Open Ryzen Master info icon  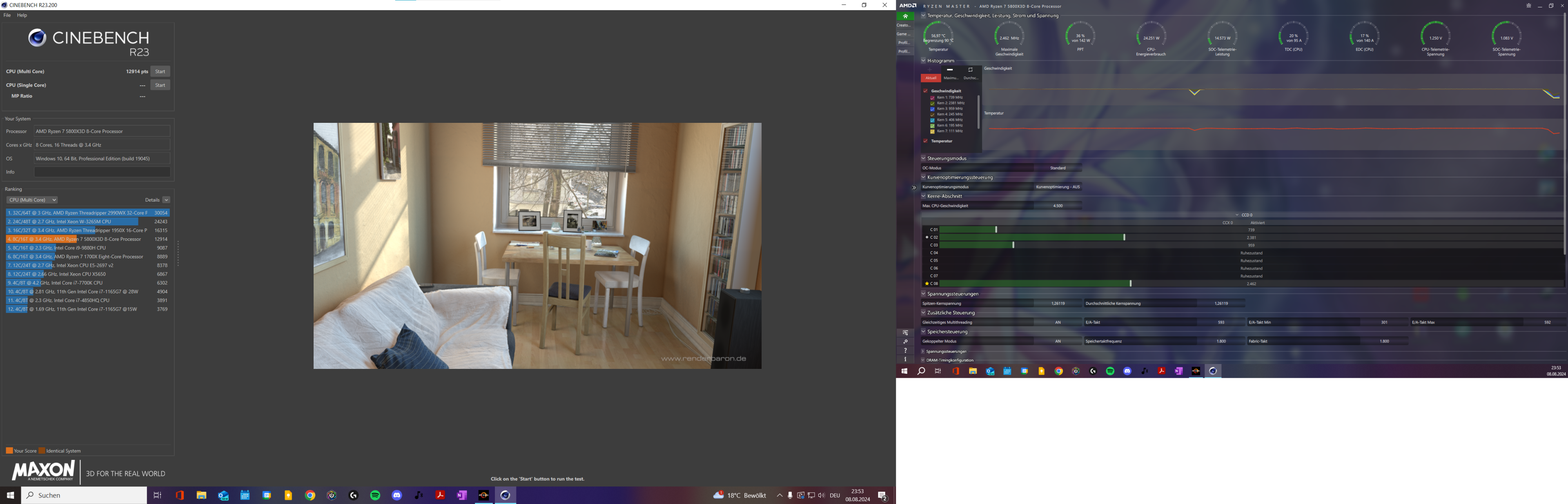(905, 359)
